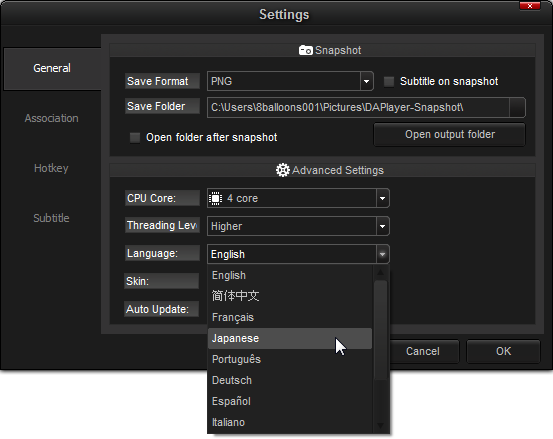Screen dimensions: 553x439
Task: Click the OK button
Action: 503,351
